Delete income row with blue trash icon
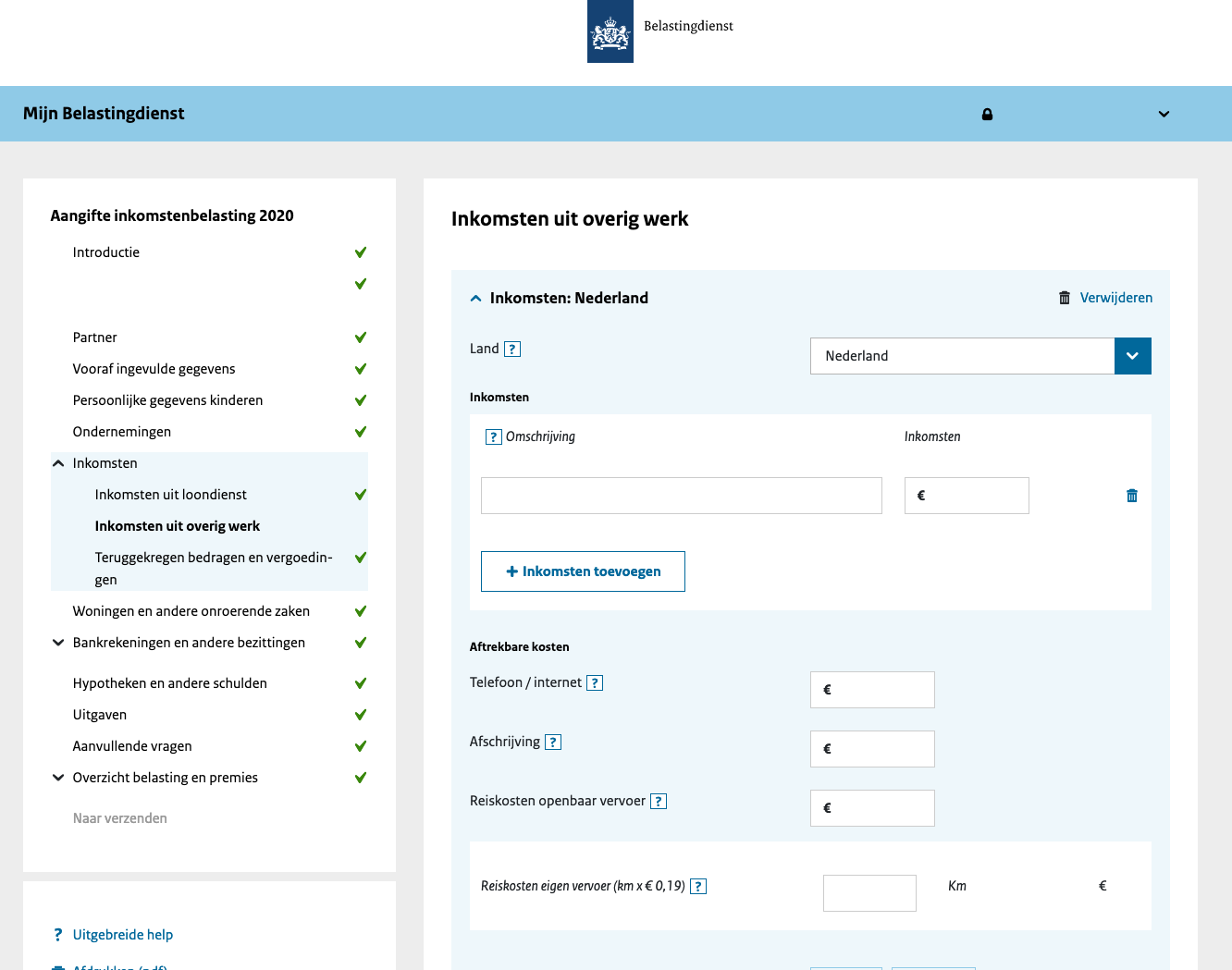The height and width of the screenshot is (970, 1232). coord(1131,496)
